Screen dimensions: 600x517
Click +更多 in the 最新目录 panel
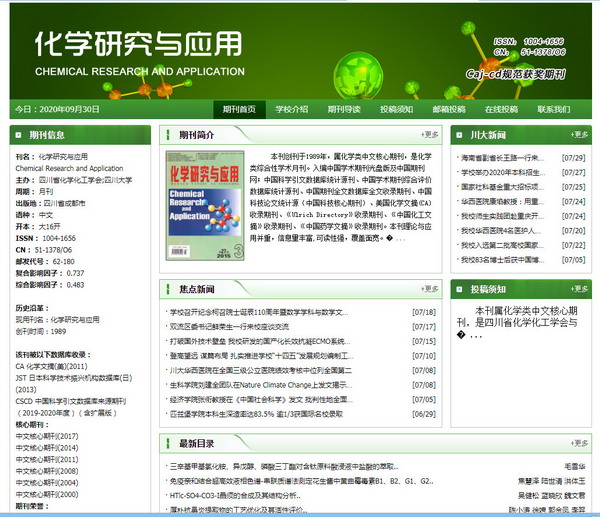pyautogui.click(x=579, y=443)
